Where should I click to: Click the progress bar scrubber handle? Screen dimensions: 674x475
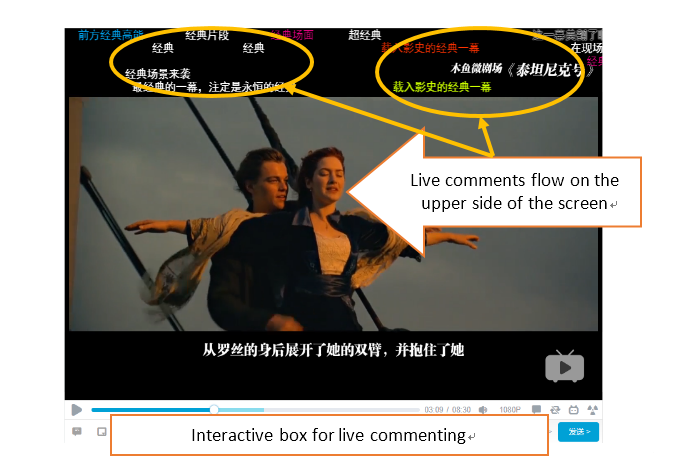214,410
